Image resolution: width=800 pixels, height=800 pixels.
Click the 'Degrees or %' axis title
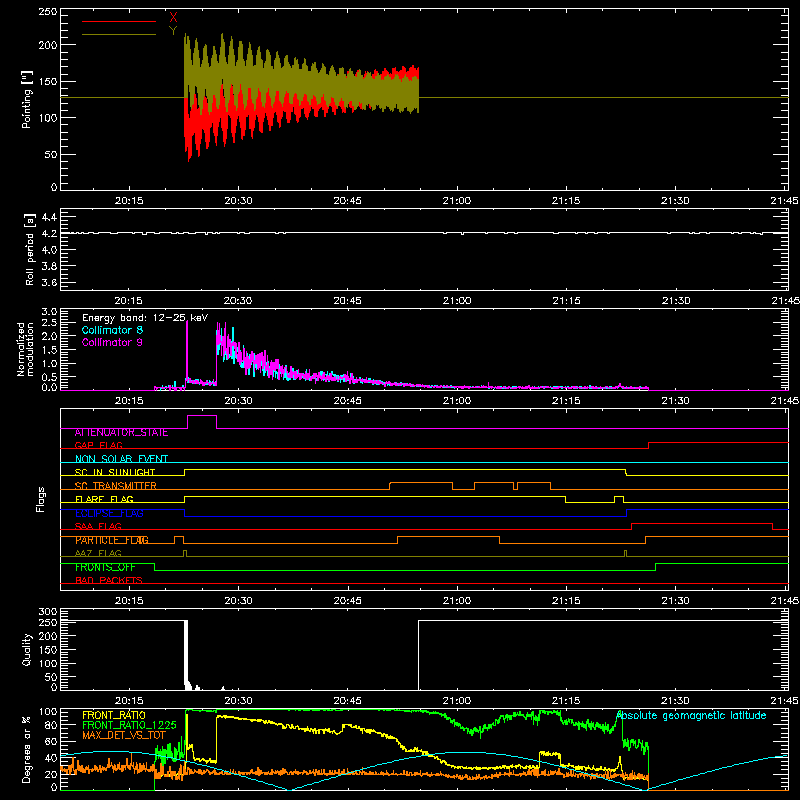point(27,749)
